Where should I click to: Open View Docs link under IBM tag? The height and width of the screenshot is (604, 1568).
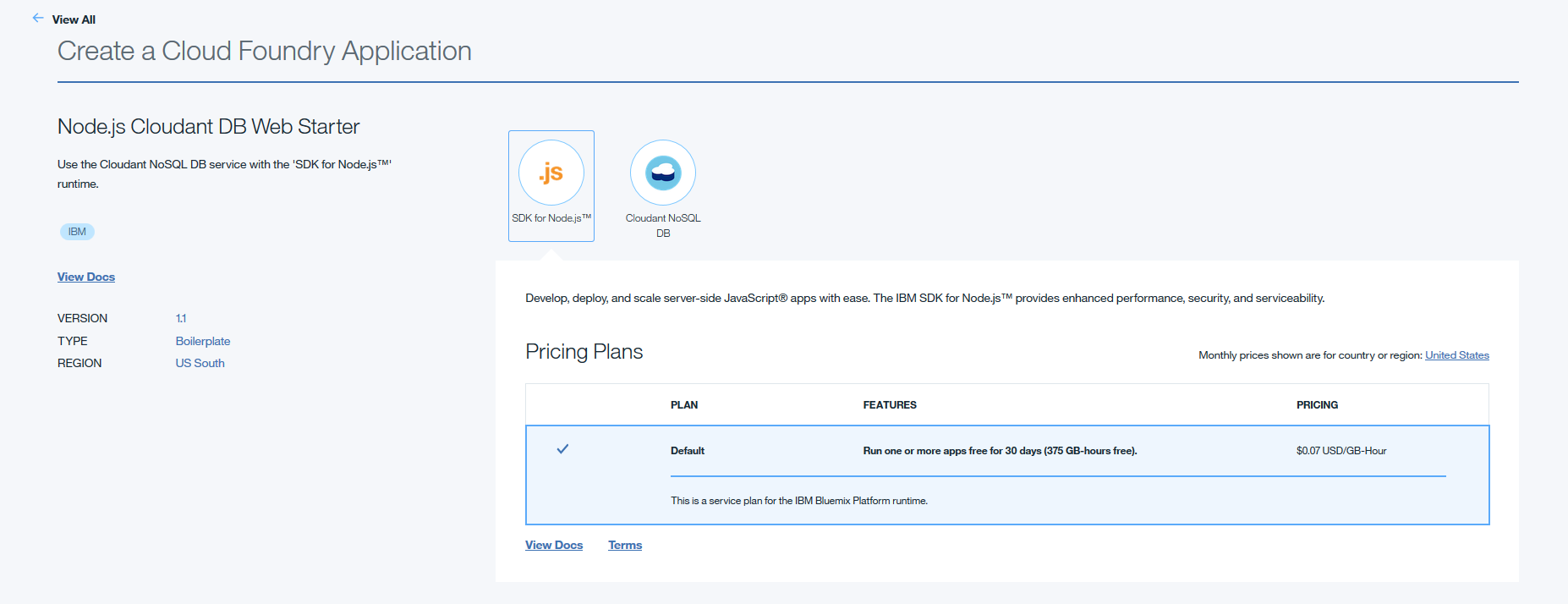[86, 277]
